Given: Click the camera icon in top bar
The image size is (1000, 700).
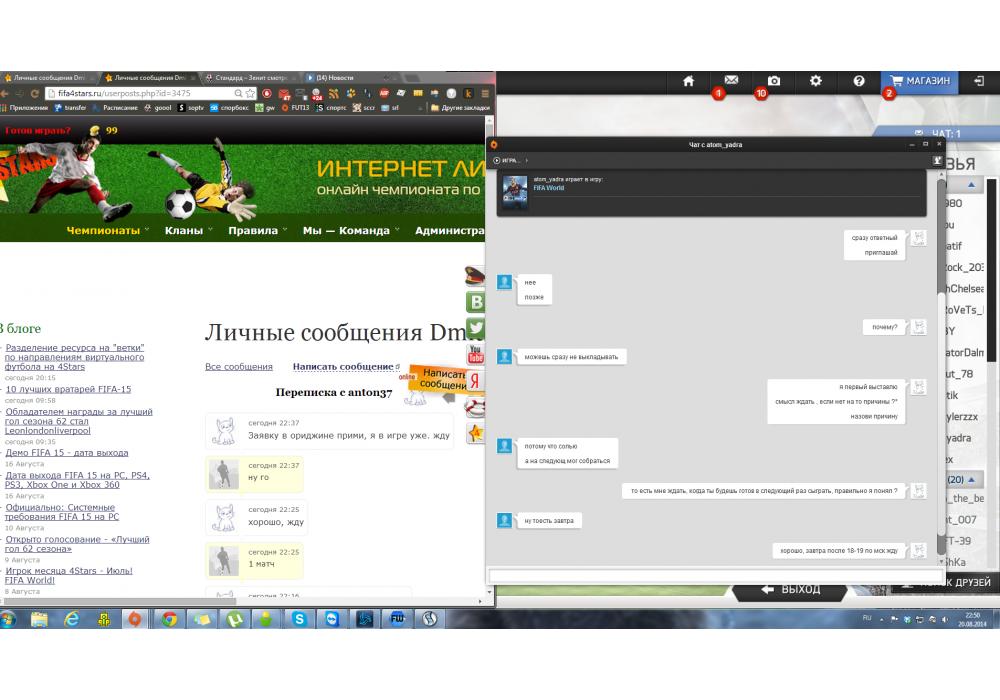Looking at the screenshot, I should click(x=773, y=81).
